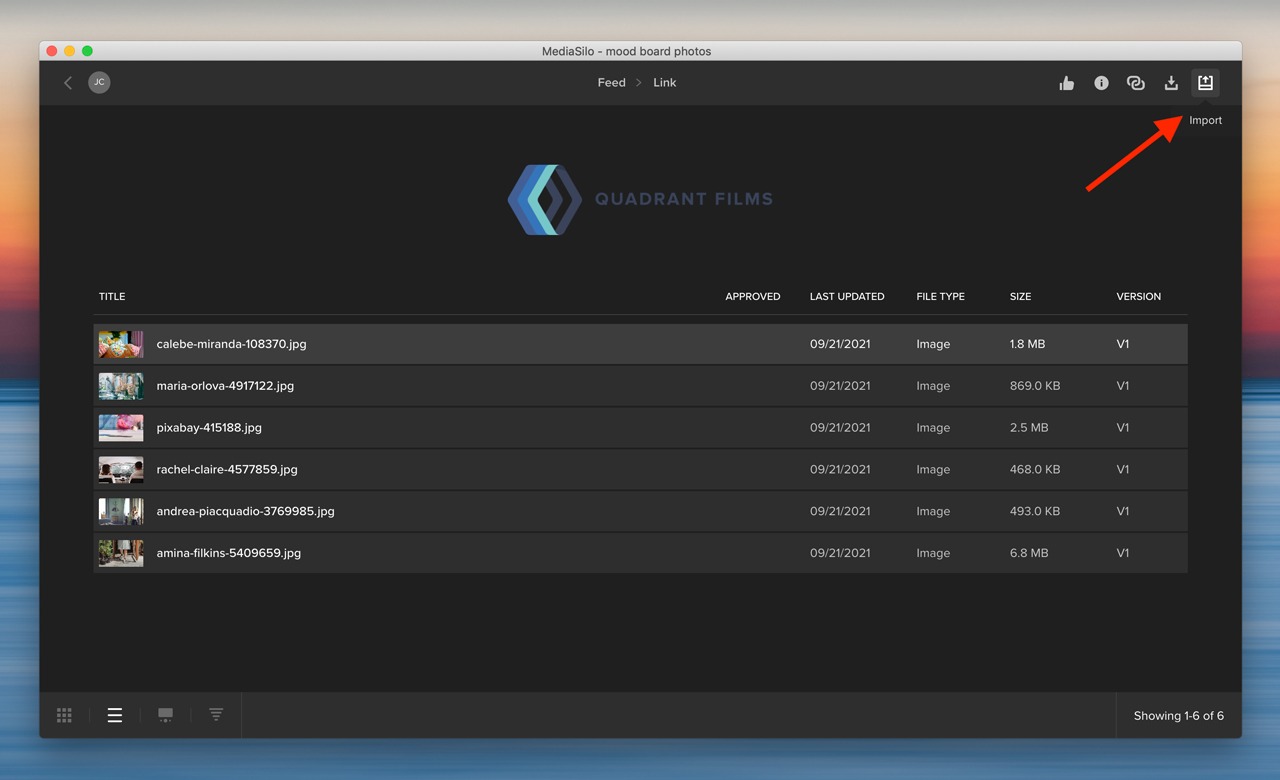Go back with the left chevron arrow

[68, 83]
